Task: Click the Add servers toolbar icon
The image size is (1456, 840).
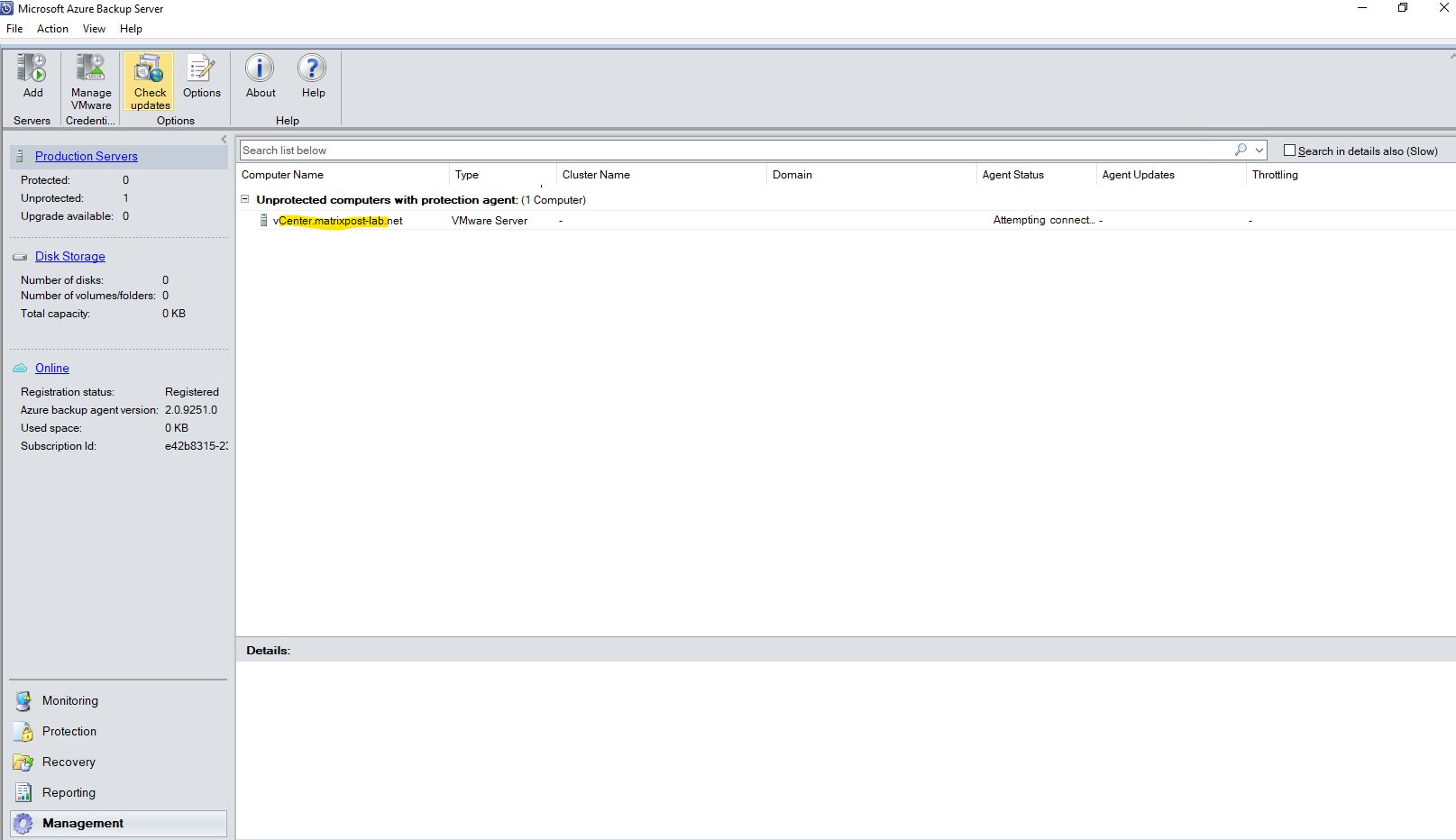Action: 32,68
